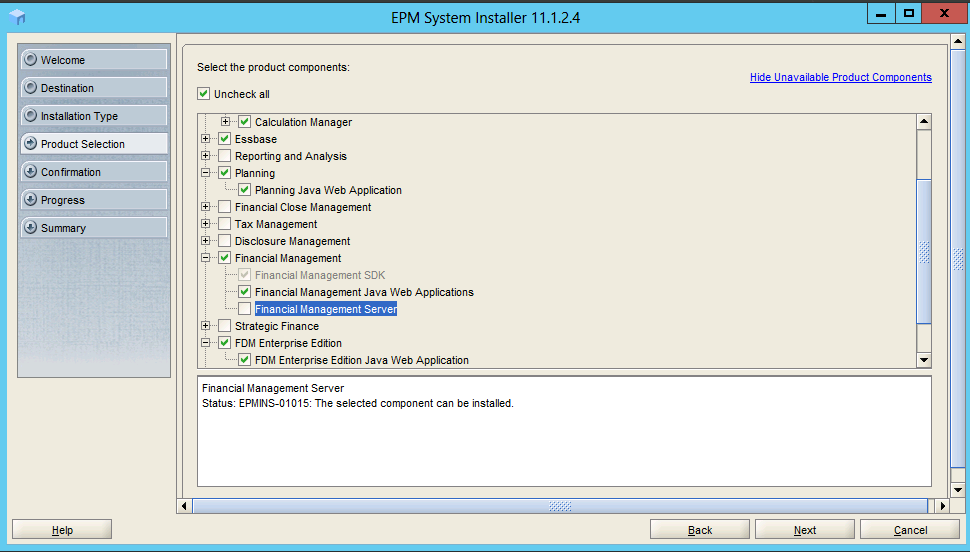Go to the Destination step

(x=94, y=88)
